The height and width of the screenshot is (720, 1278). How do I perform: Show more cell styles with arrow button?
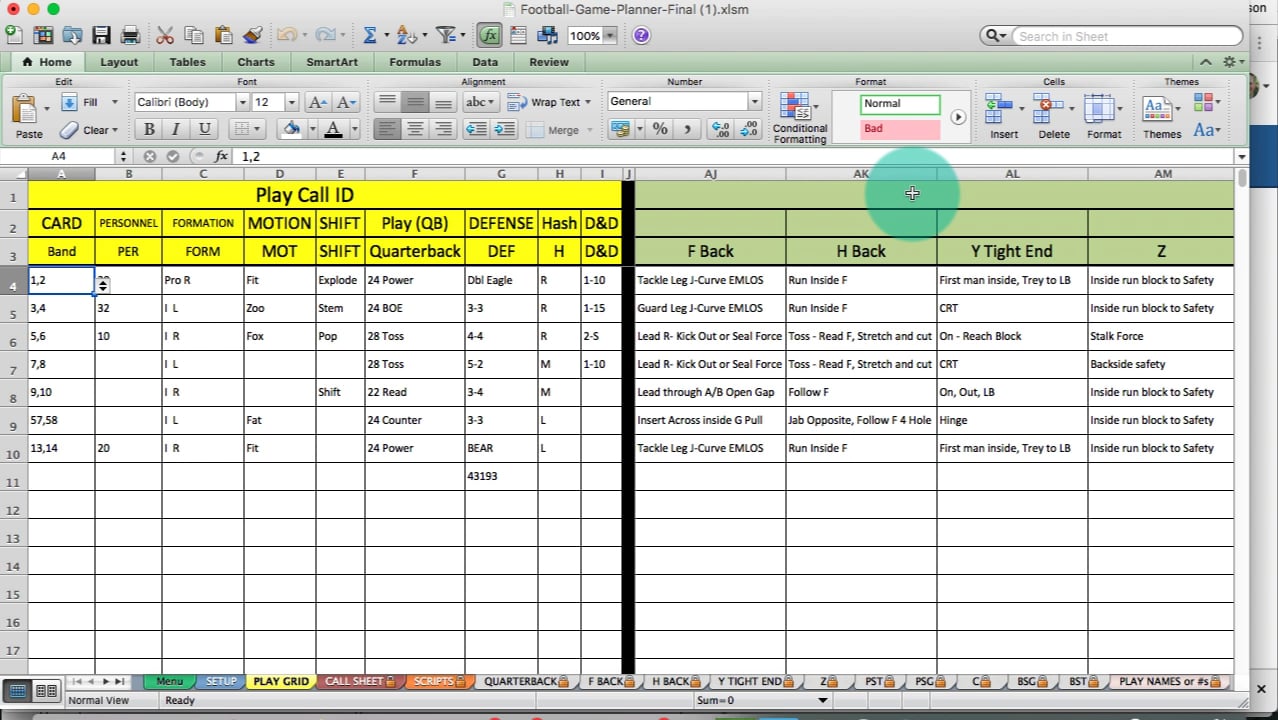958,117
